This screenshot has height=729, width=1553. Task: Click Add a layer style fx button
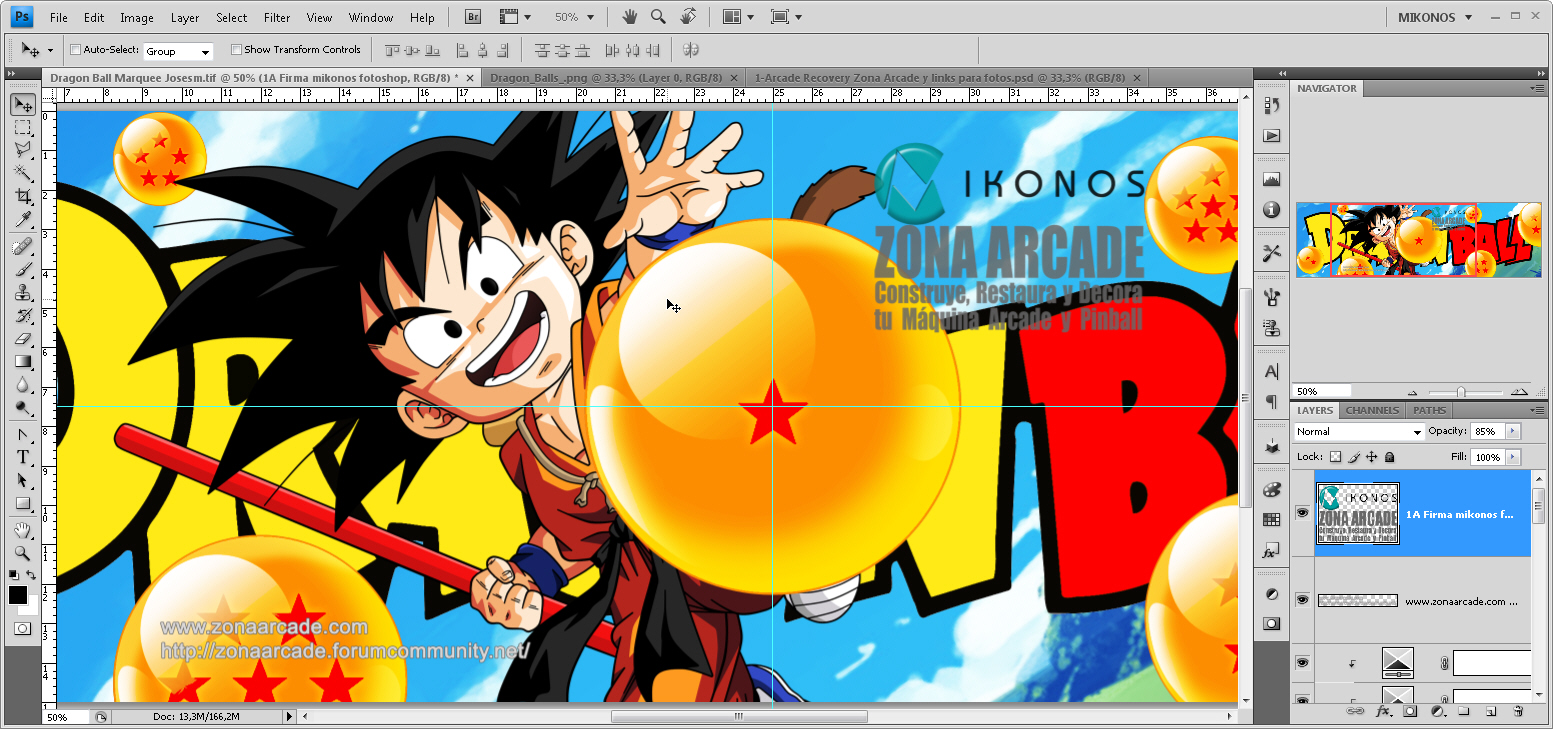click(x=1384, y=711)
